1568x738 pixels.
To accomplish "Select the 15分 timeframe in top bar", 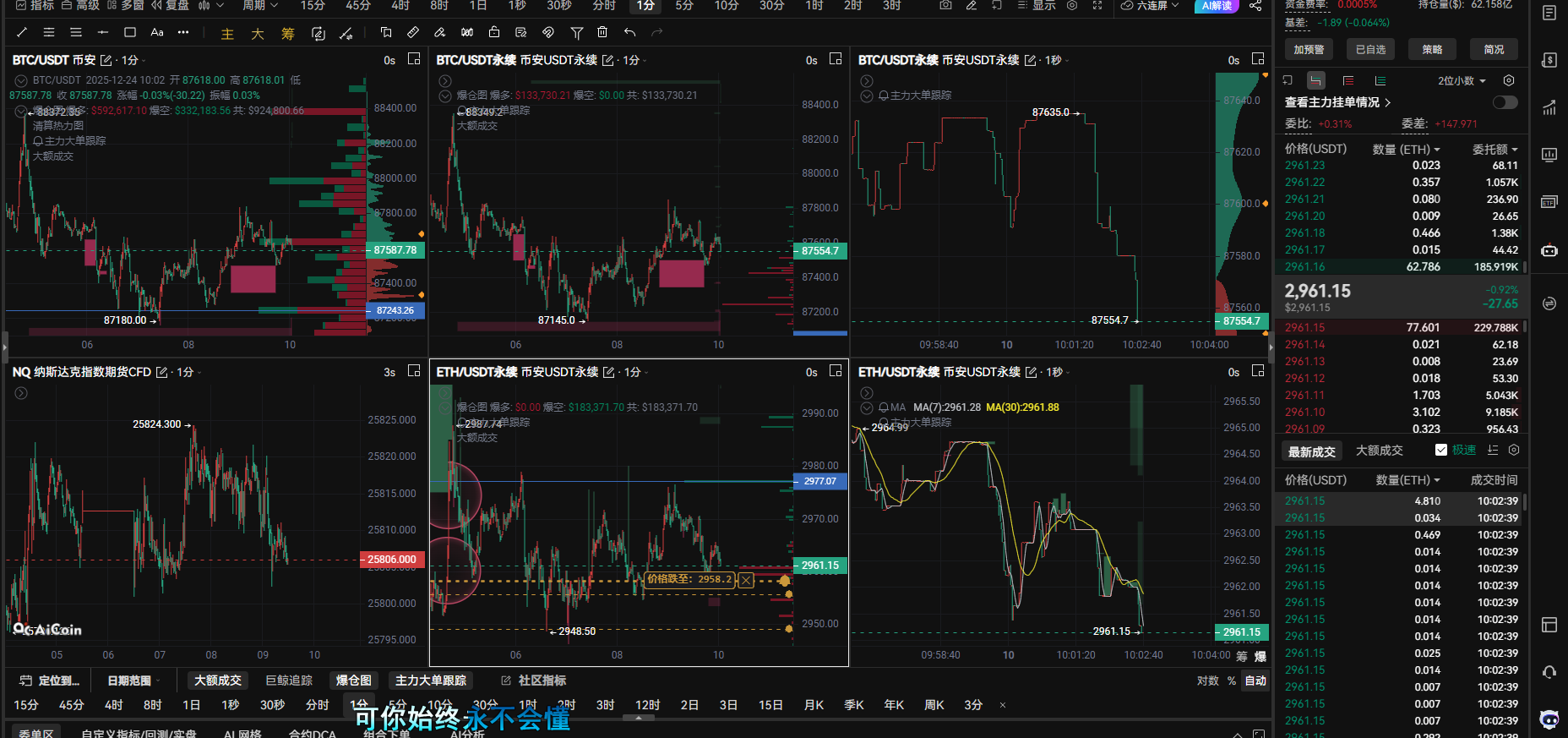I will tap(313, 6).
